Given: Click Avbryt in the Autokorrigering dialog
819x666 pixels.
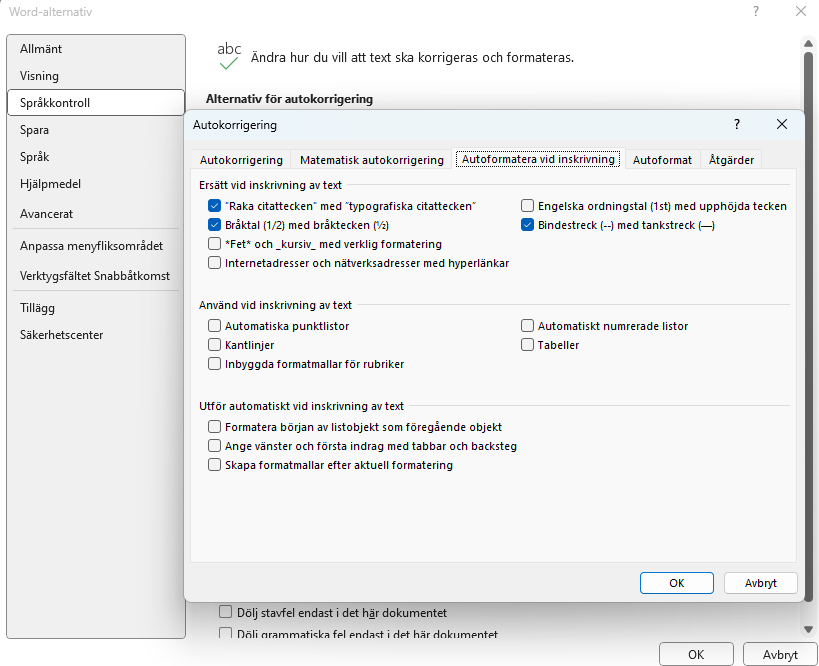Looking at the screenshot, I should [760, 583].
